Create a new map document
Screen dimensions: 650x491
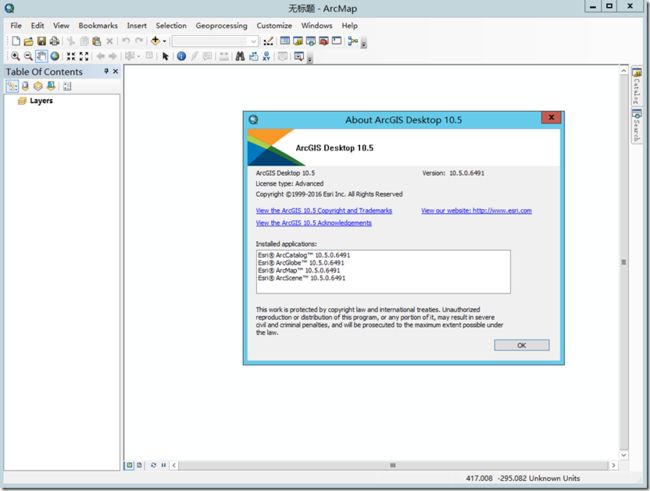click(16, 41)
